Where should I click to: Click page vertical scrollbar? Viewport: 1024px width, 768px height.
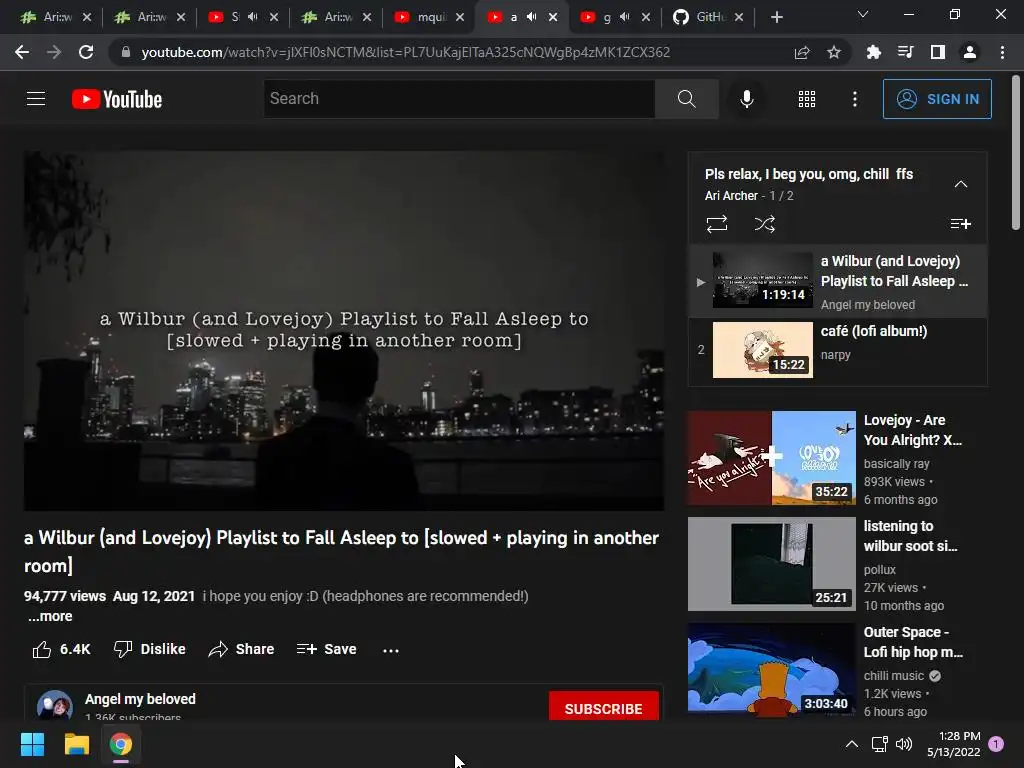[1016, 153]
